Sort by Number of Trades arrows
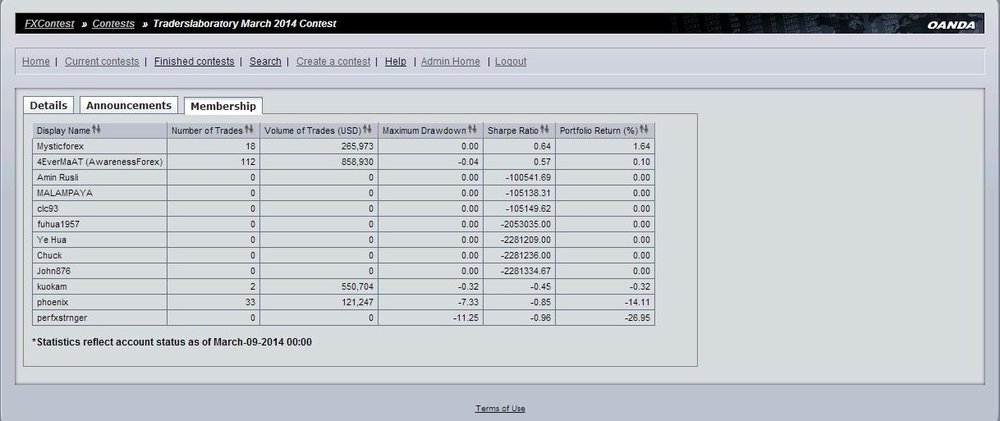This screenshot has width=1000, height=421. pos(249,129)
